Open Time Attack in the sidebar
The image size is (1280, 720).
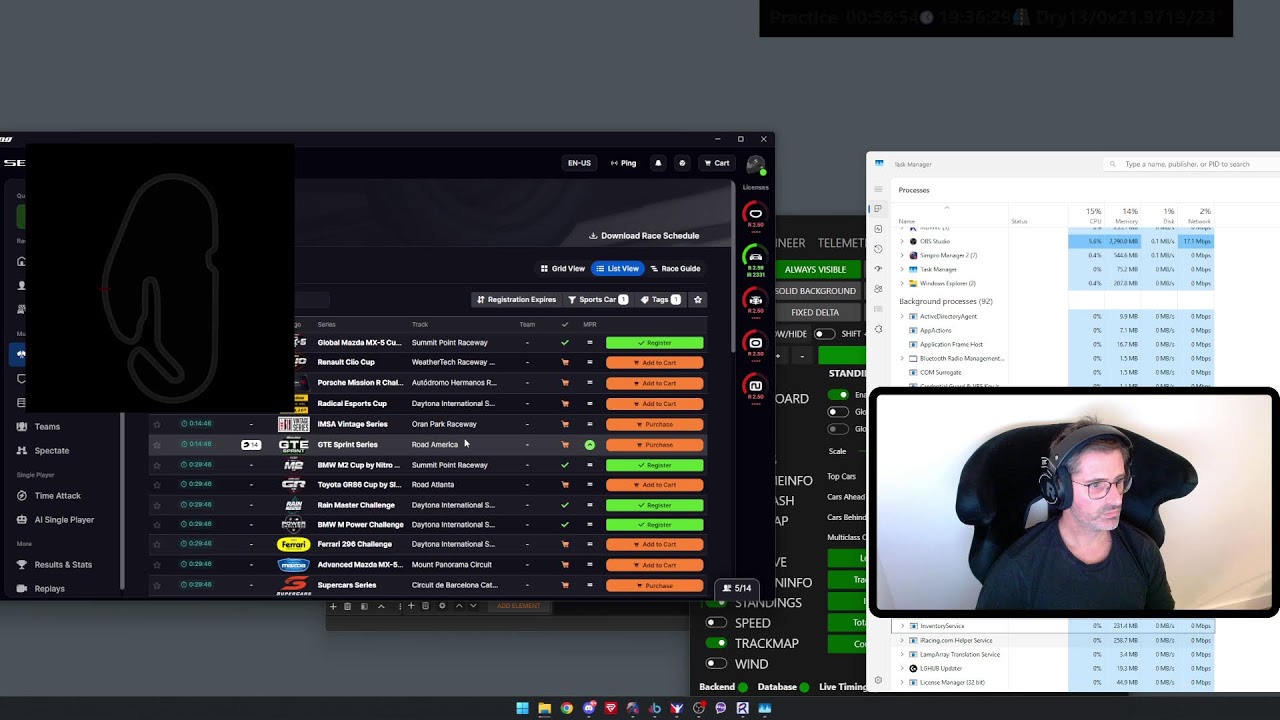pos(57,496)
